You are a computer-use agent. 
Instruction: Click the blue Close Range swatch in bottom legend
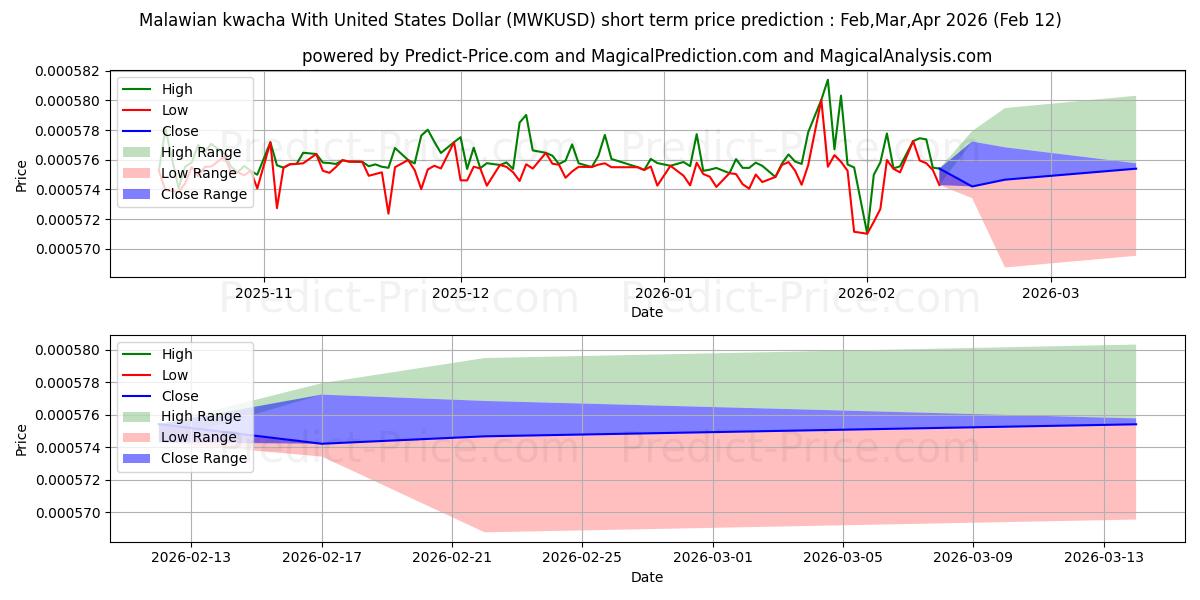click(x=137, y=458)
